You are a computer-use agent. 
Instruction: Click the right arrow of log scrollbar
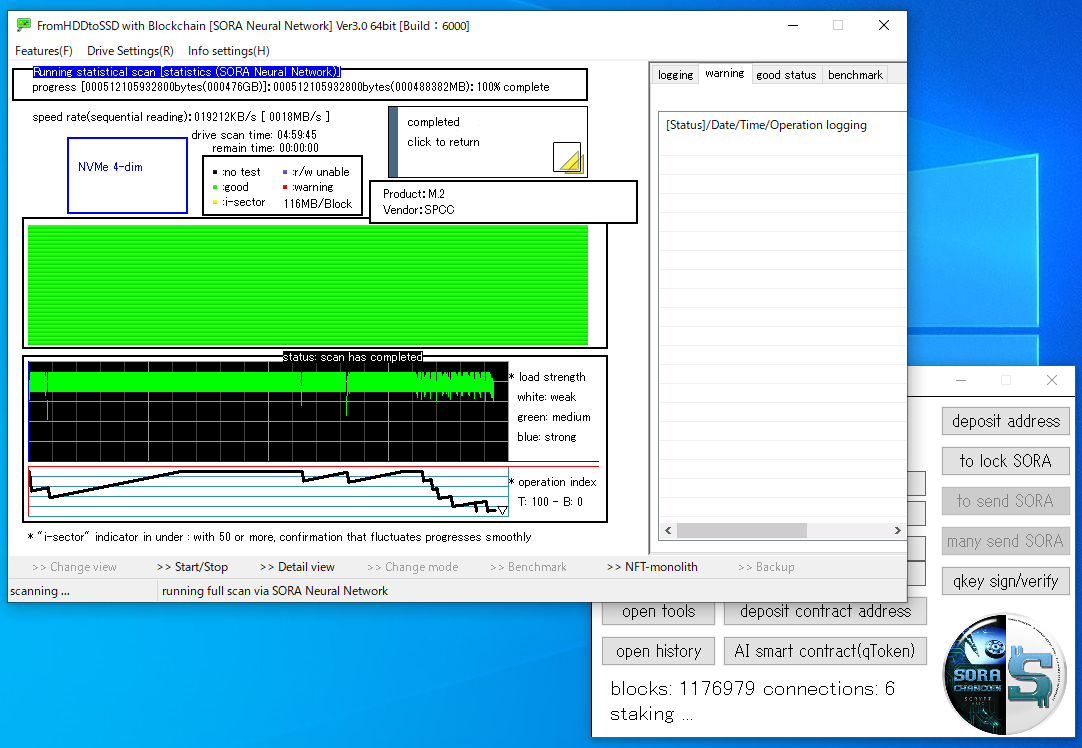(x=897, y=530)
